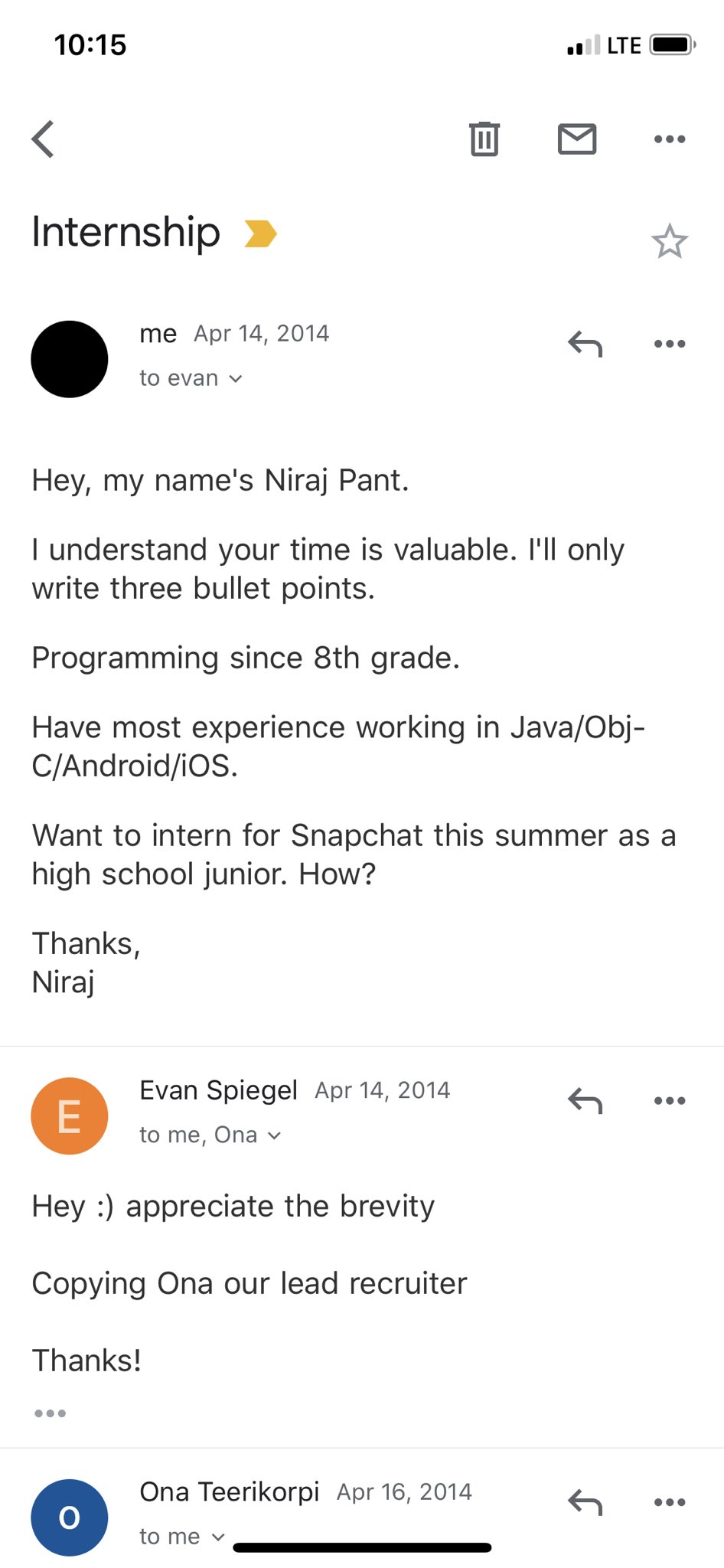Open options for the first message
Viewport: 724px width, 1568px height.
(x=668, y=343)
